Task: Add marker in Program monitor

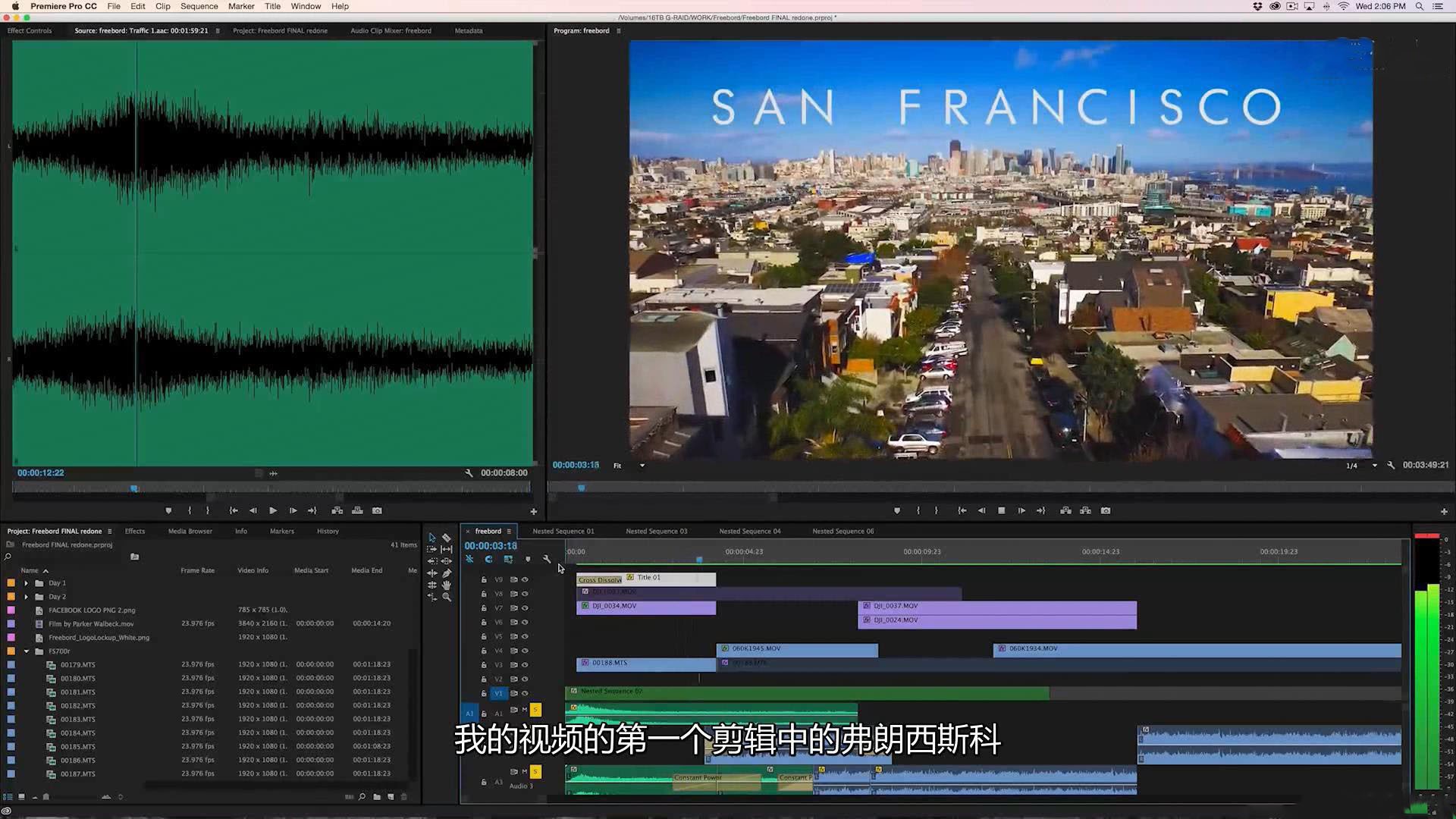Action: point(897,510)
